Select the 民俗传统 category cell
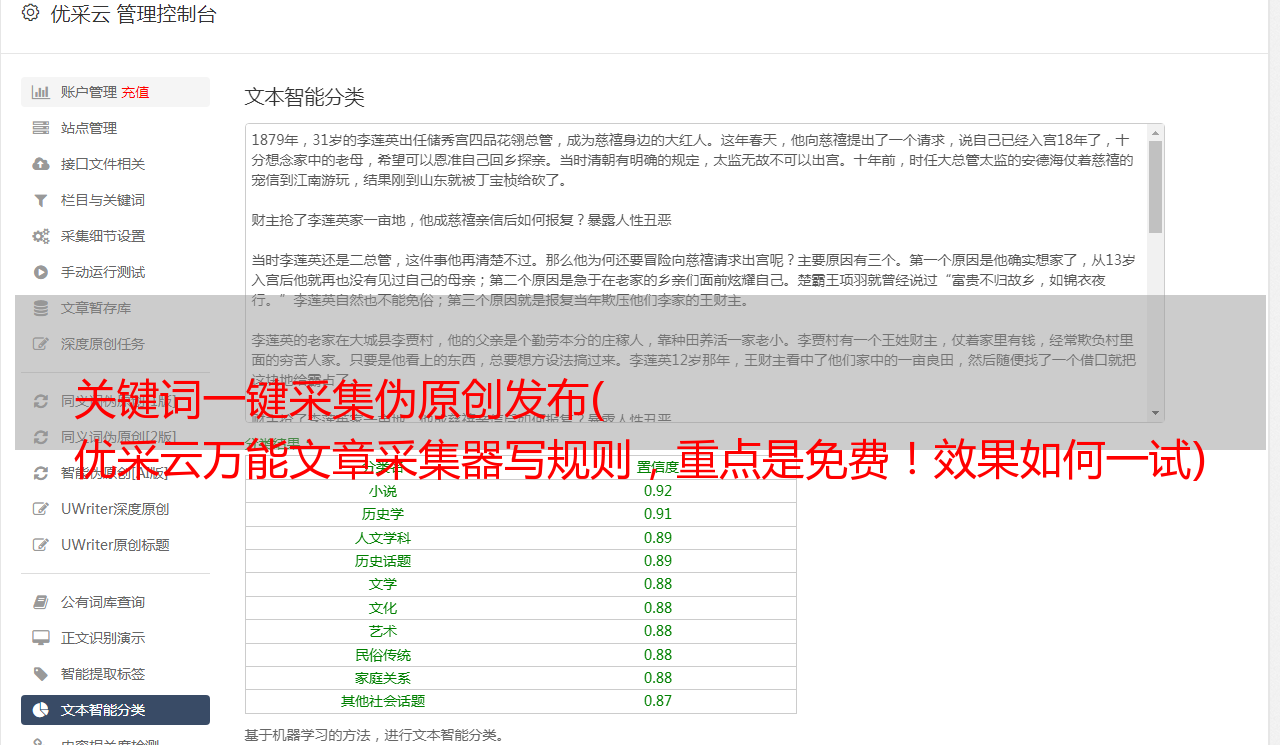 coord(383,655)
